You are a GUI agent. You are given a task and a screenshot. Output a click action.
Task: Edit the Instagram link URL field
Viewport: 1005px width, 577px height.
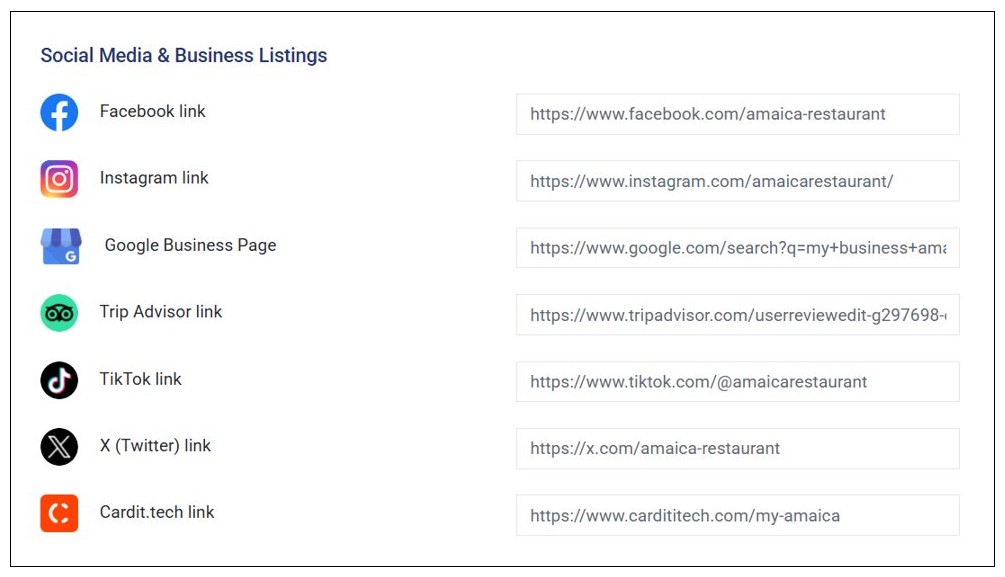[737, 181]
